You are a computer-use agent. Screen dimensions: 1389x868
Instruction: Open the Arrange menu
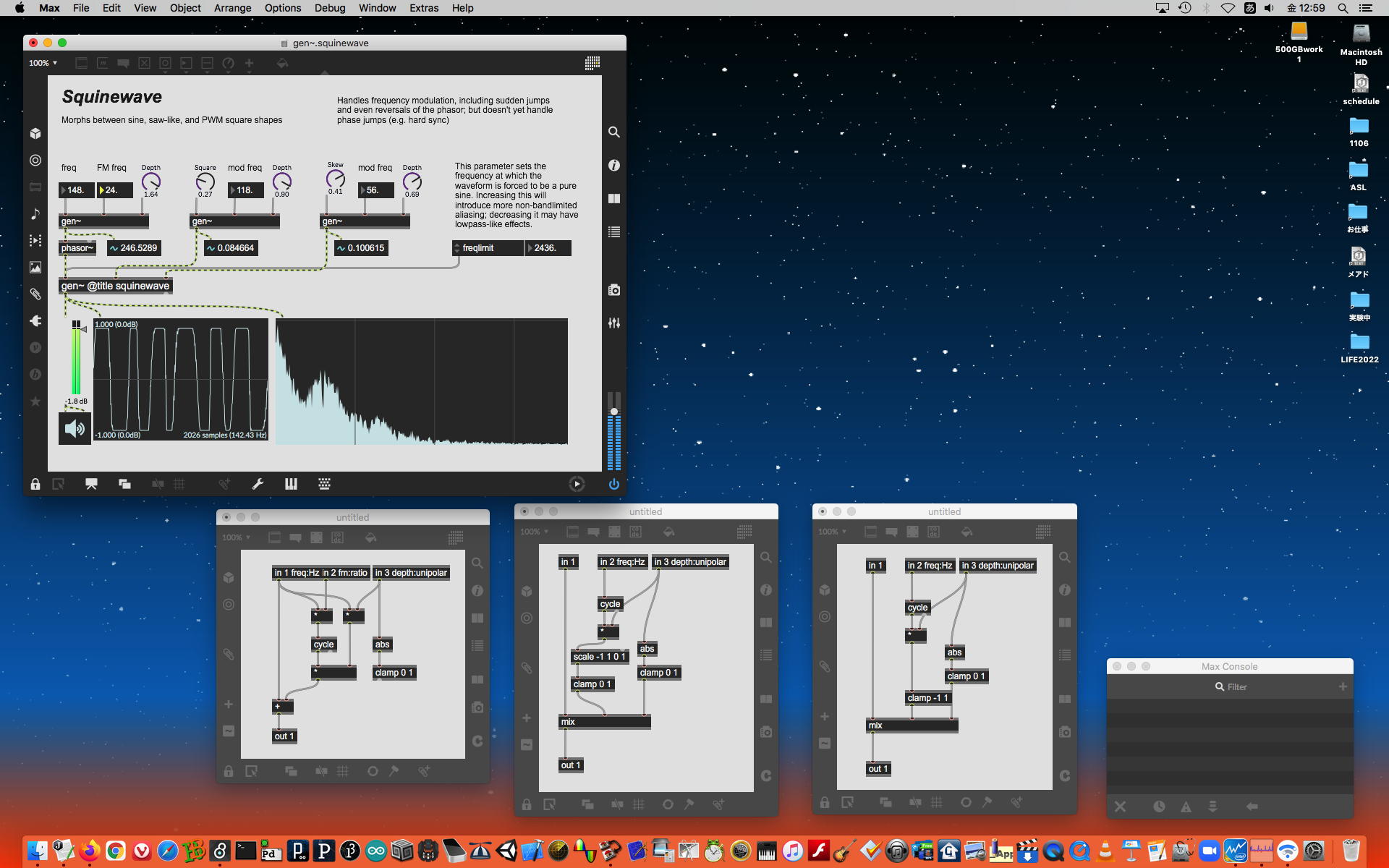point(232,8)
